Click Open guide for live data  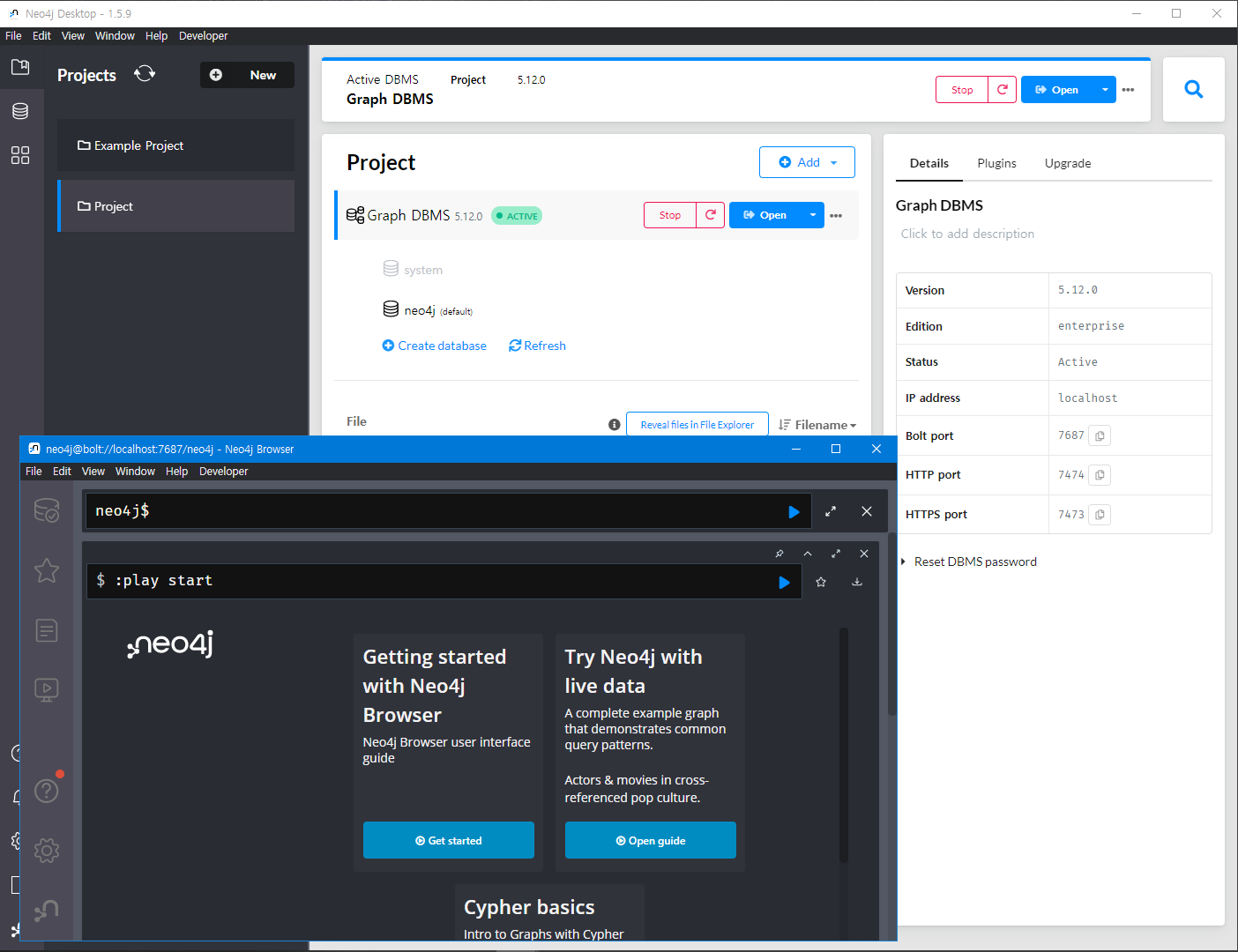(x=650, y=840)
